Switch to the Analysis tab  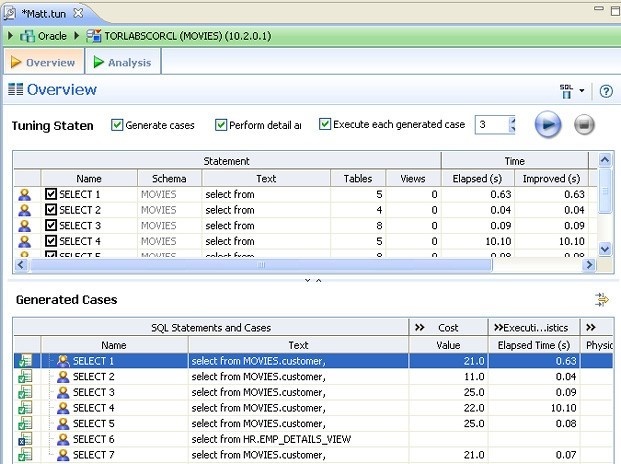pyautogui.click(x=123, y=62)
